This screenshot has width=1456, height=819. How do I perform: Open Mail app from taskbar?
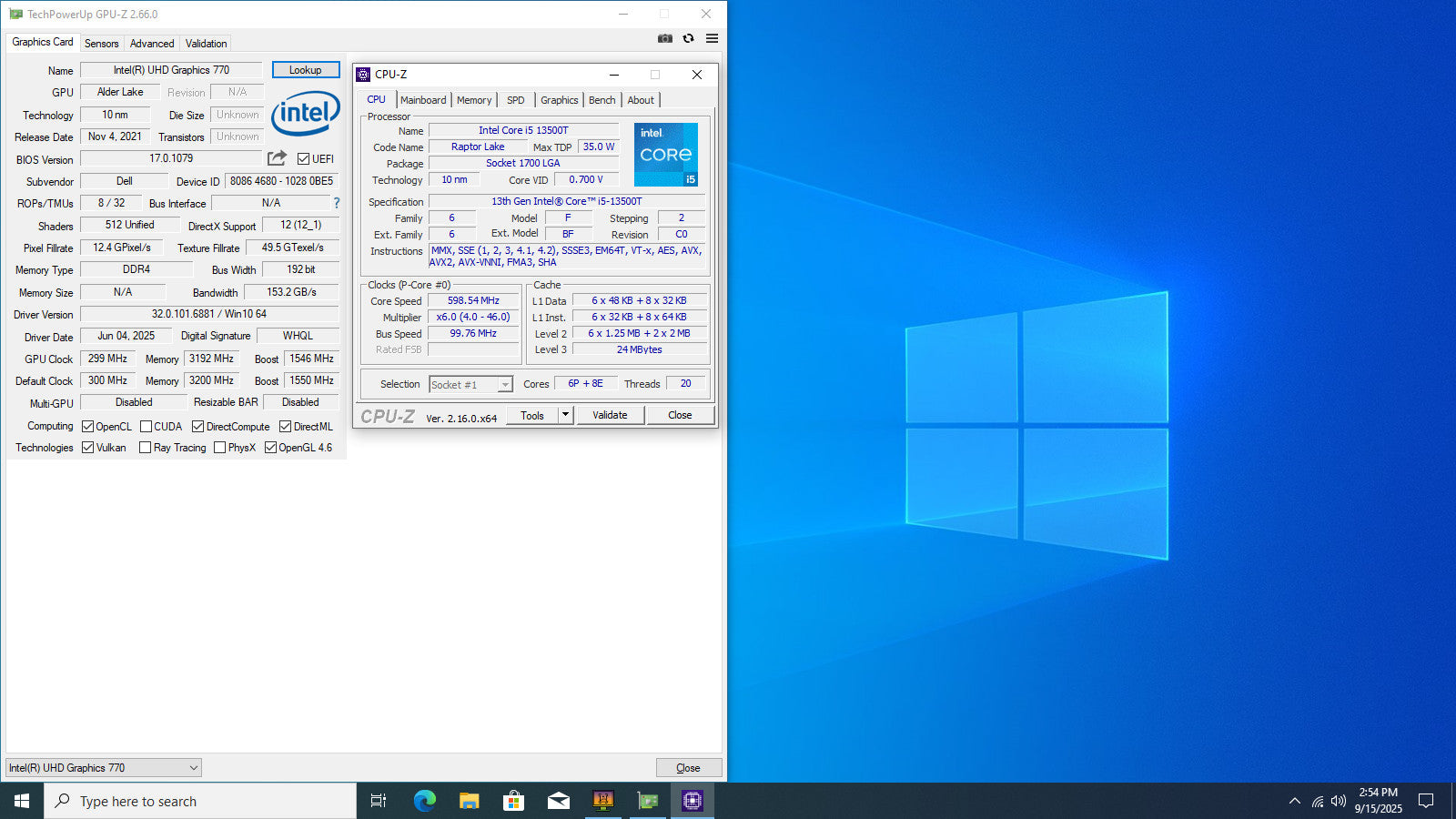(x=558, y=801)
